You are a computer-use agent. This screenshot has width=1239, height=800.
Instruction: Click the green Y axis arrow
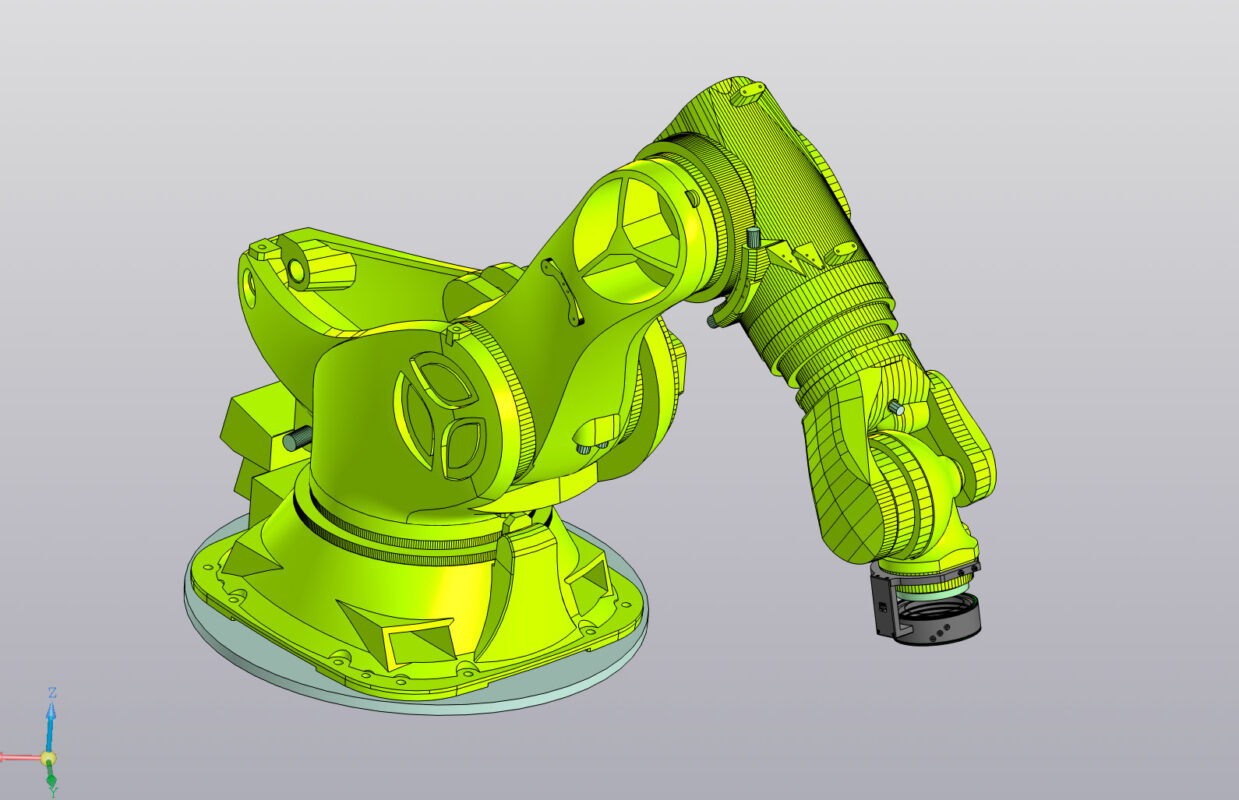pyautogui.click(x=50, y=781)
